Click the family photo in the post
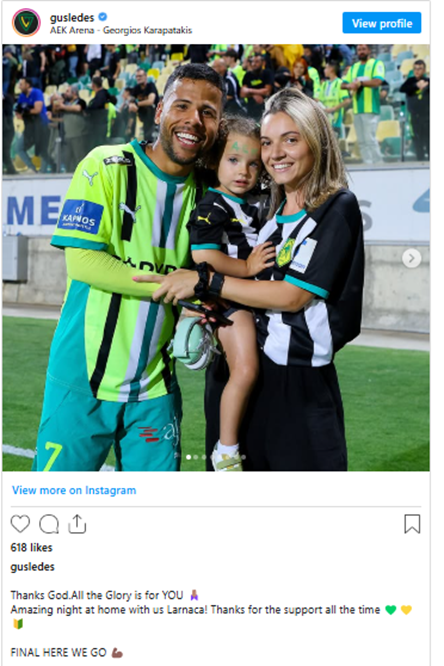The width and height of the screenshot is (444, 666). [216, 258]
